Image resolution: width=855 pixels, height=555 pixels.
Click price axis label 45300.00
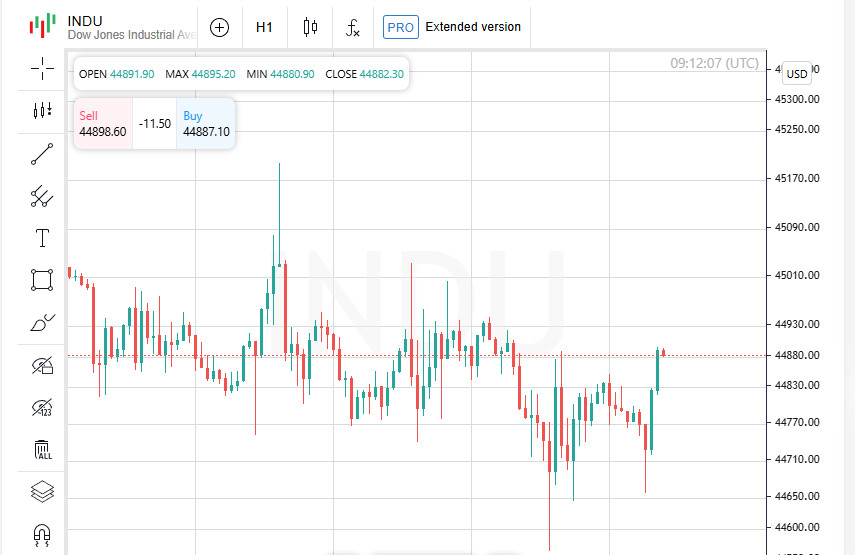(x=797, y=99)
